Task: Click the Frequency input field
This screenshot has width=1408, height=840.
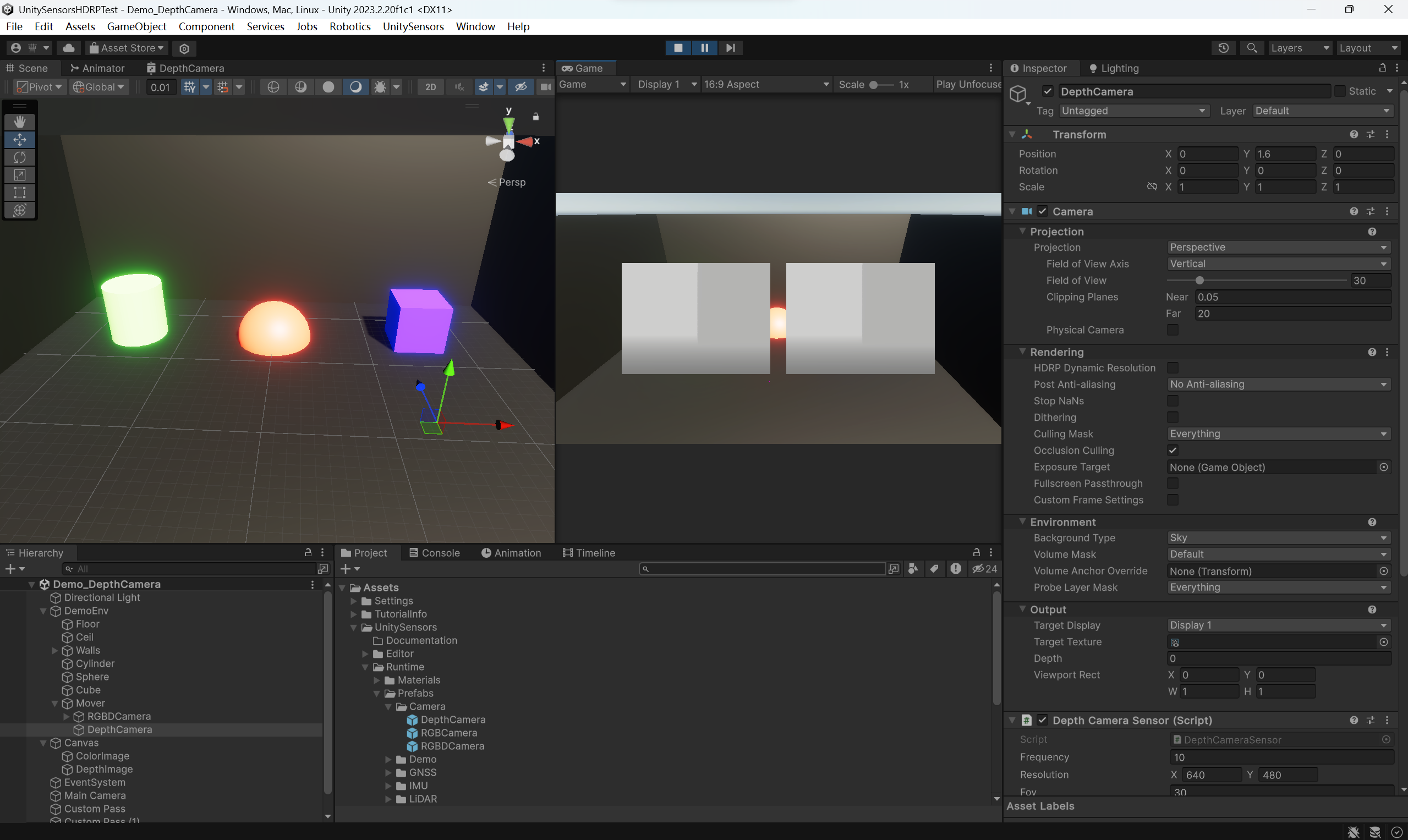Action: [x=1280, y=757]
